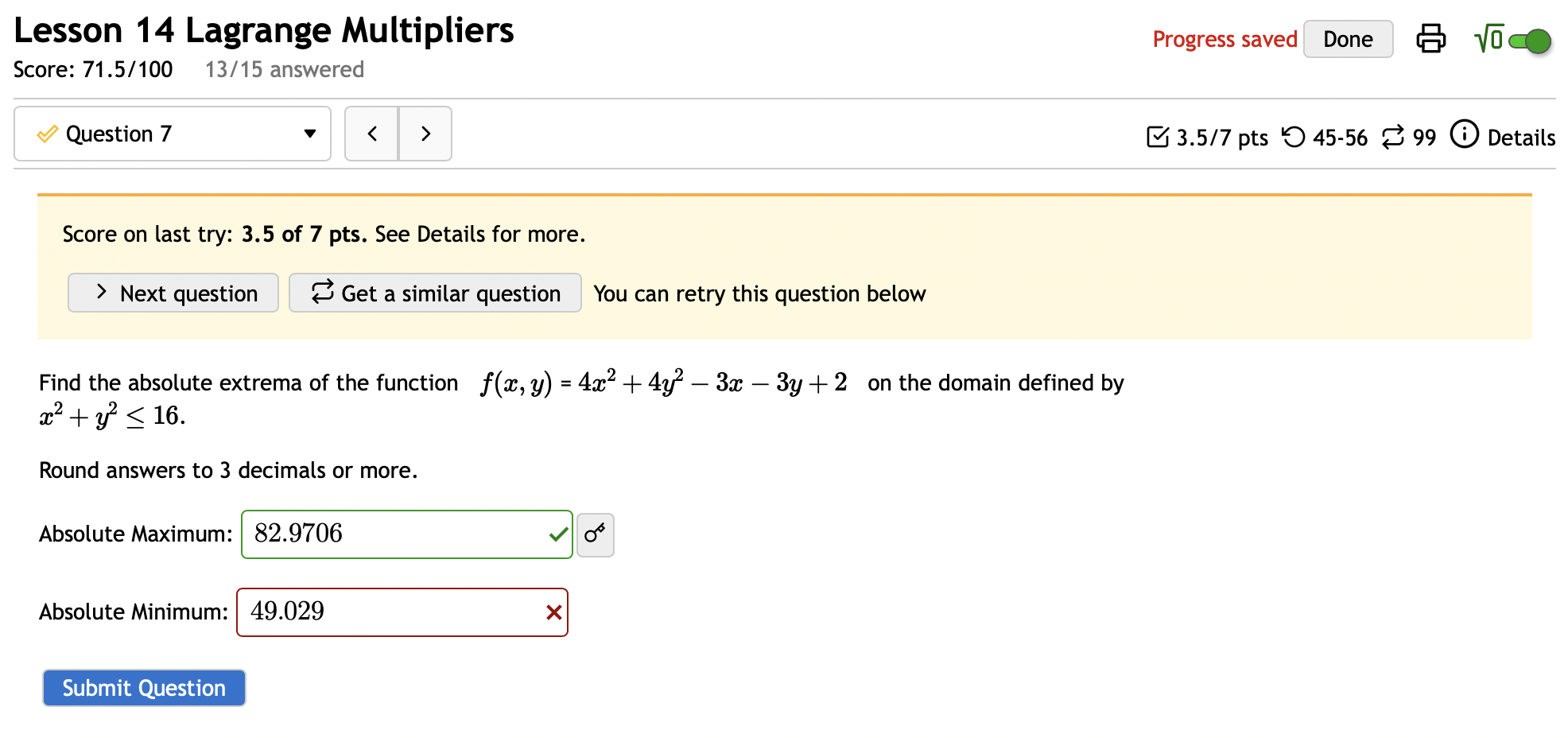Open the Question 7 dropdown selector

(x=309, y=134)
